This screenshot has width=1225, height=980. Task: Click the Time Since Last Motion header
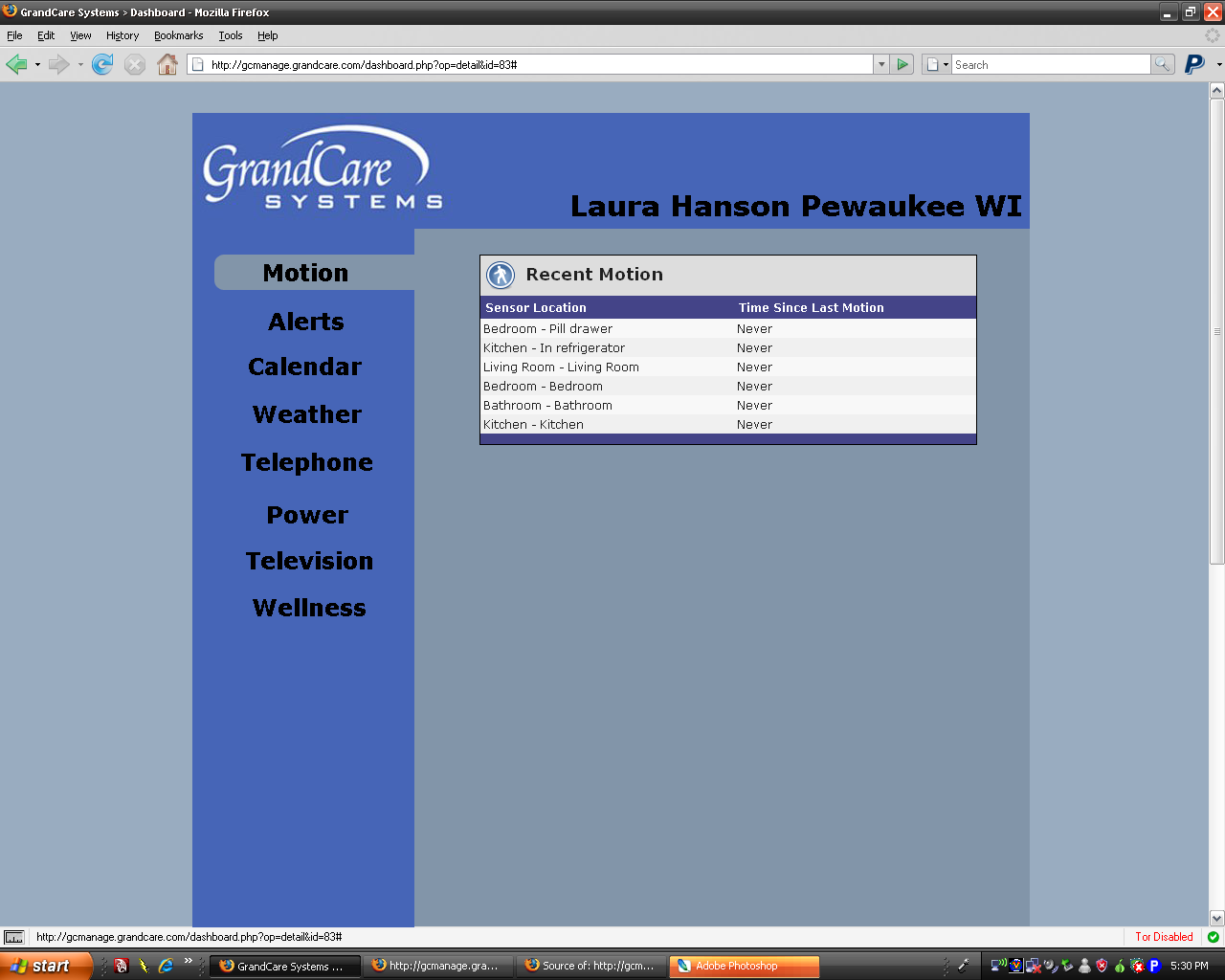click(x=812, y=307)
